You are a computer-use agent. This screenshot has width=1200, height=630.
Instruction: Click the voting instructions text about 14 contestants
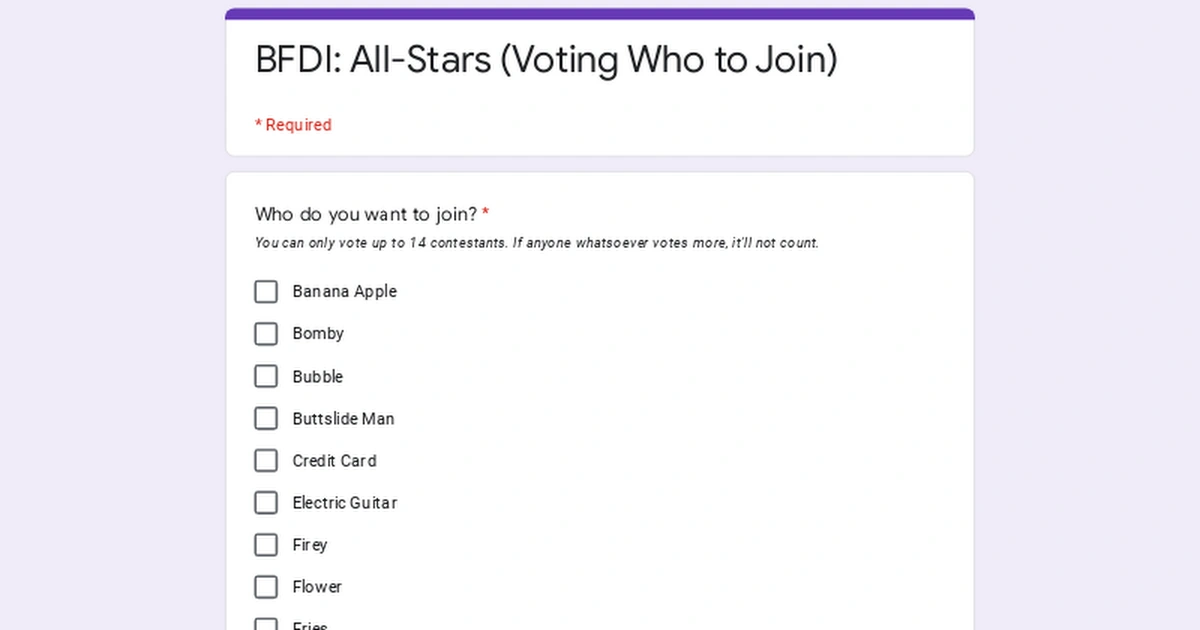[536, 242]
